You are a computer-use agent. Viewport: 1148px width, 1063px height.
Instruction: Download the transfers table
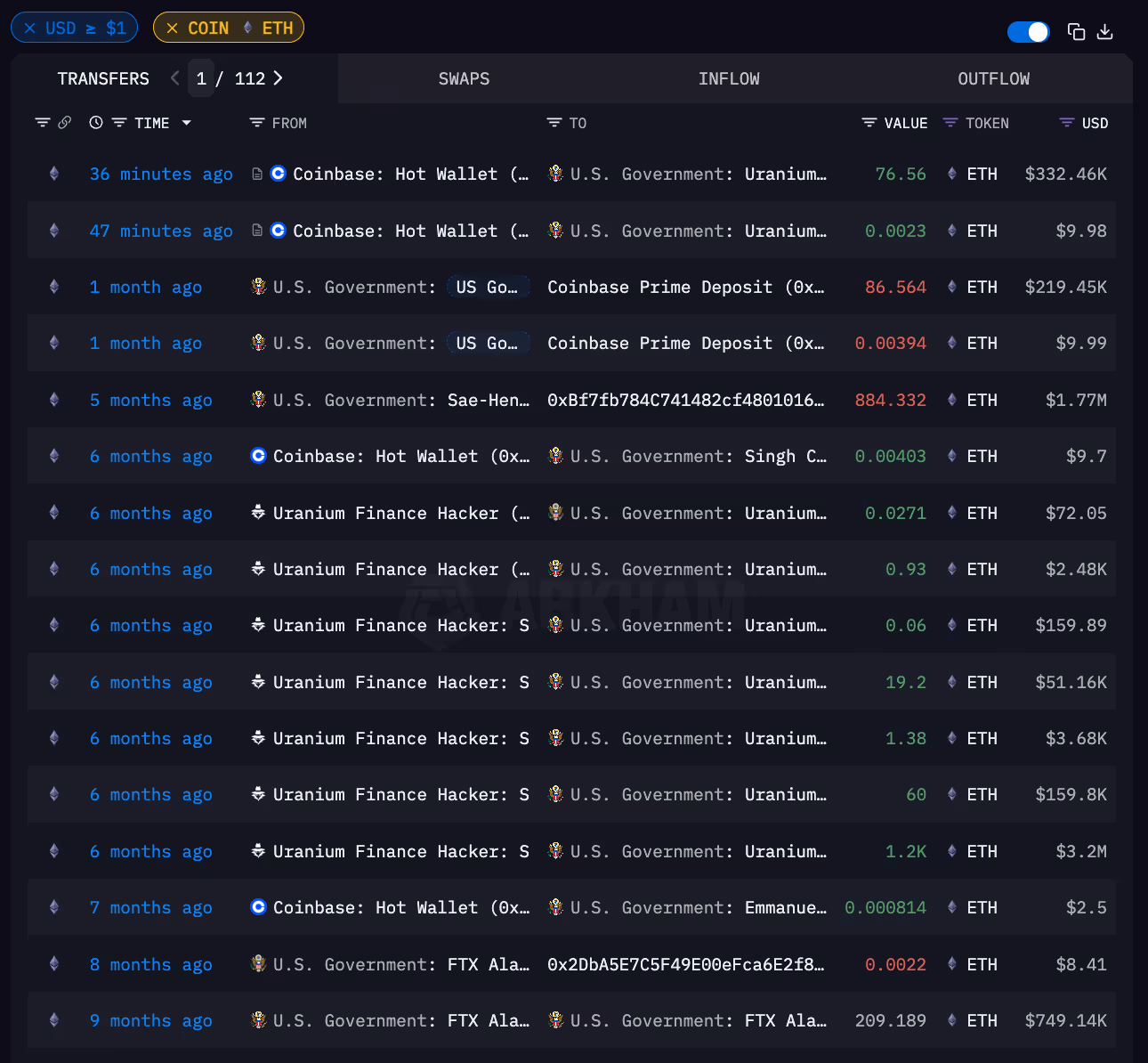(x=1105, y=32)
